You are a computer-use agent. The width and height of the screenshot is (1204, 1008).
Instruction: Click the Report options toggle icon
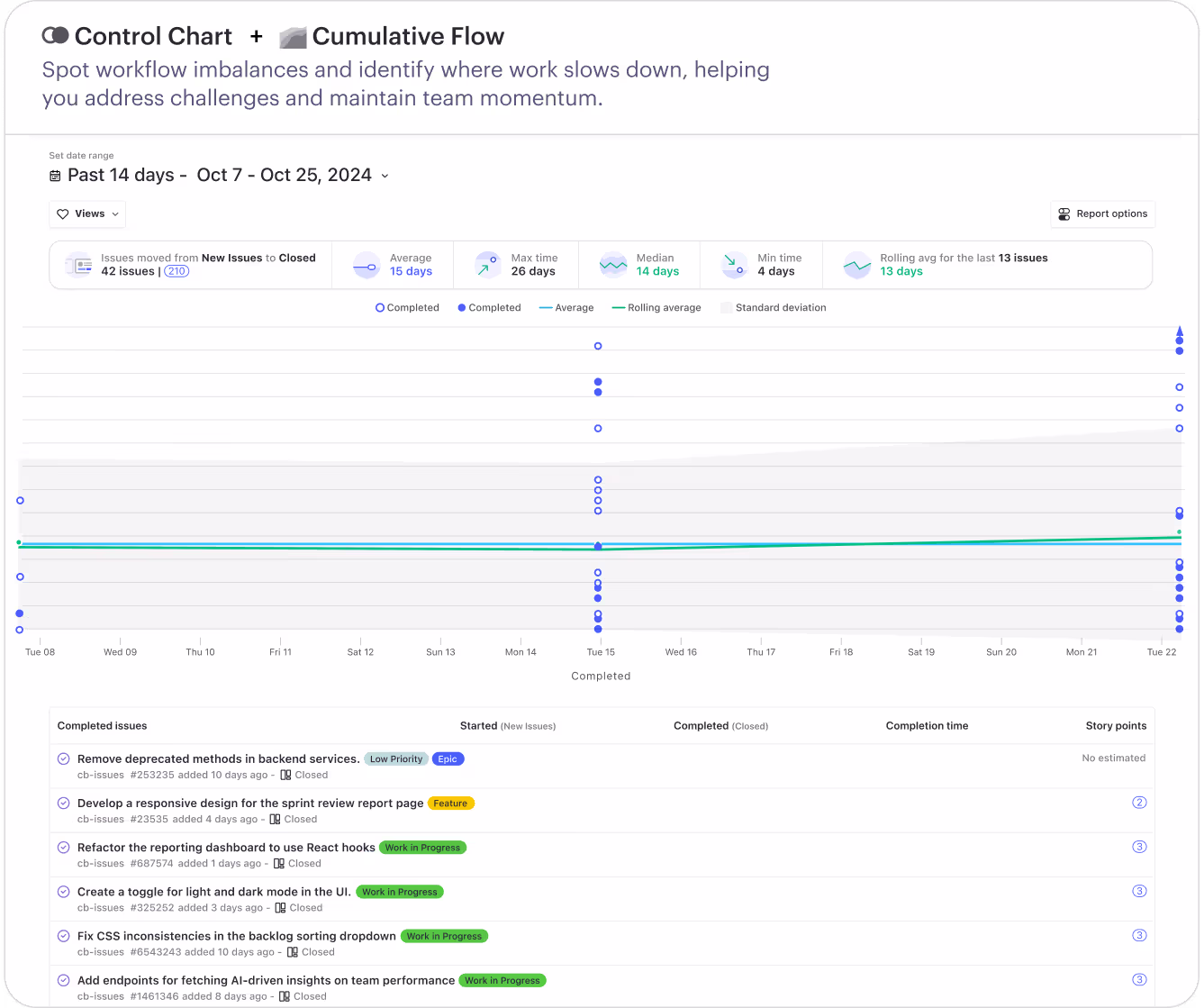point(1064,214)
